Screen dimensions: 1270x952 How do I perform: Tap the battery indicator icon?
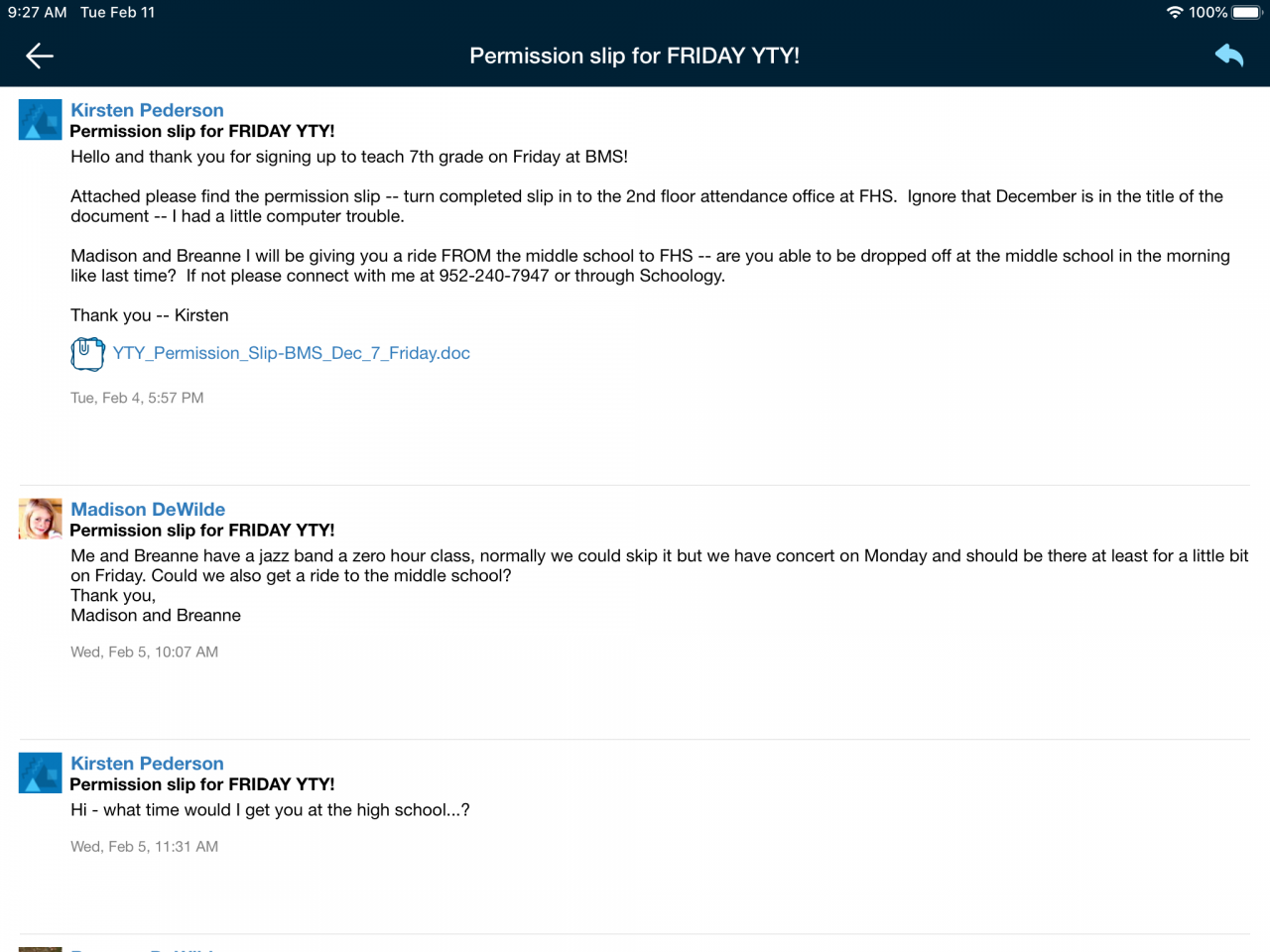tap(1246, 13)
